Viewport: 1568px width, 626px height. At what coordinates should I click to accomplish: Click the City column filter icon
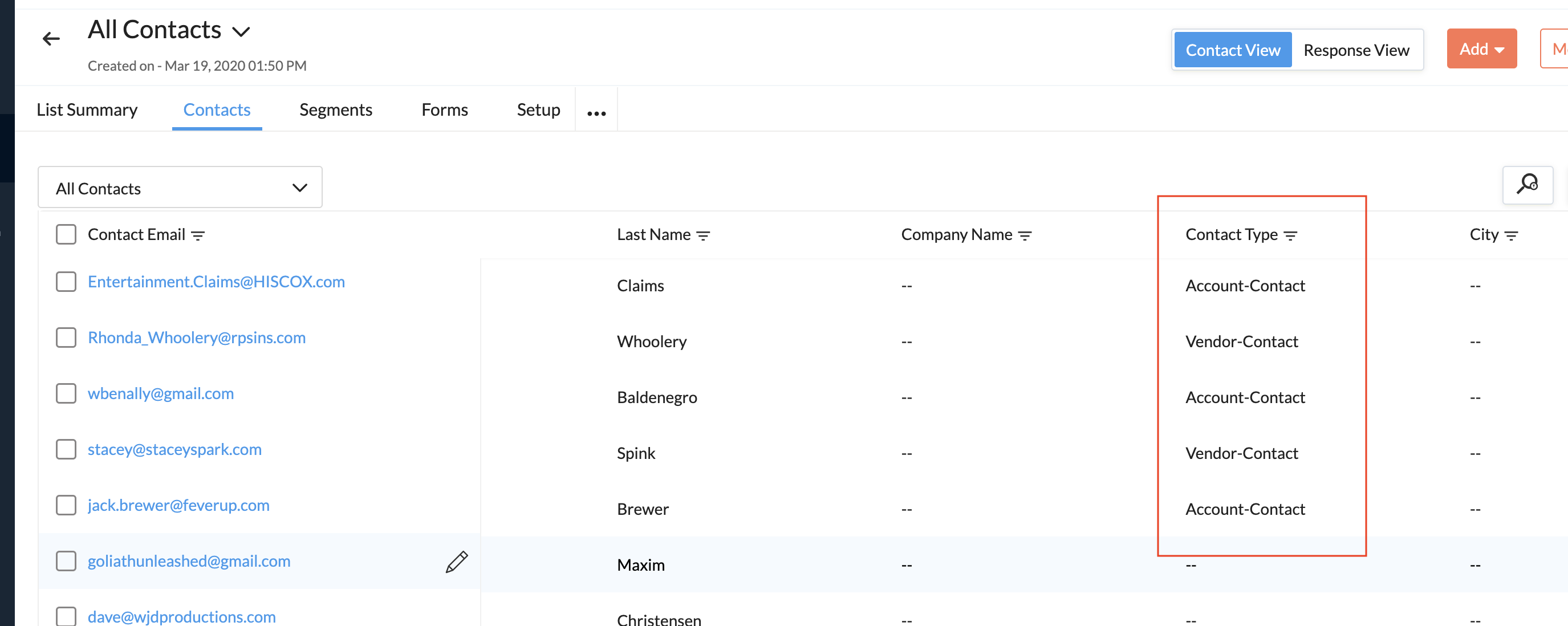pyautogui.click(x=1511, y=235)
